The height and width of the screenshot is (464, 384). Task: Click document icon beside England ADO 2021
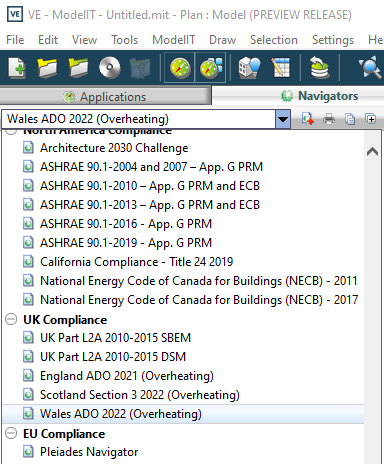pos(28,375)
